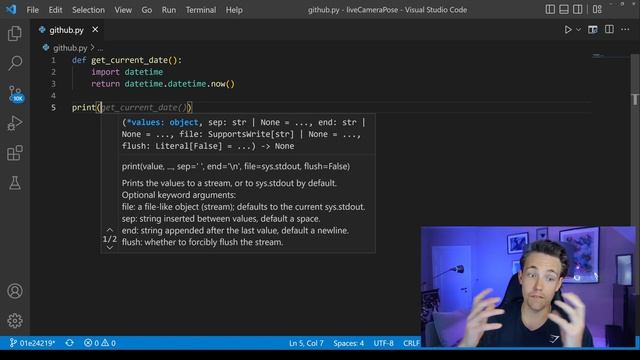Expand the run button dropdown arrow

tap(578, 29)
